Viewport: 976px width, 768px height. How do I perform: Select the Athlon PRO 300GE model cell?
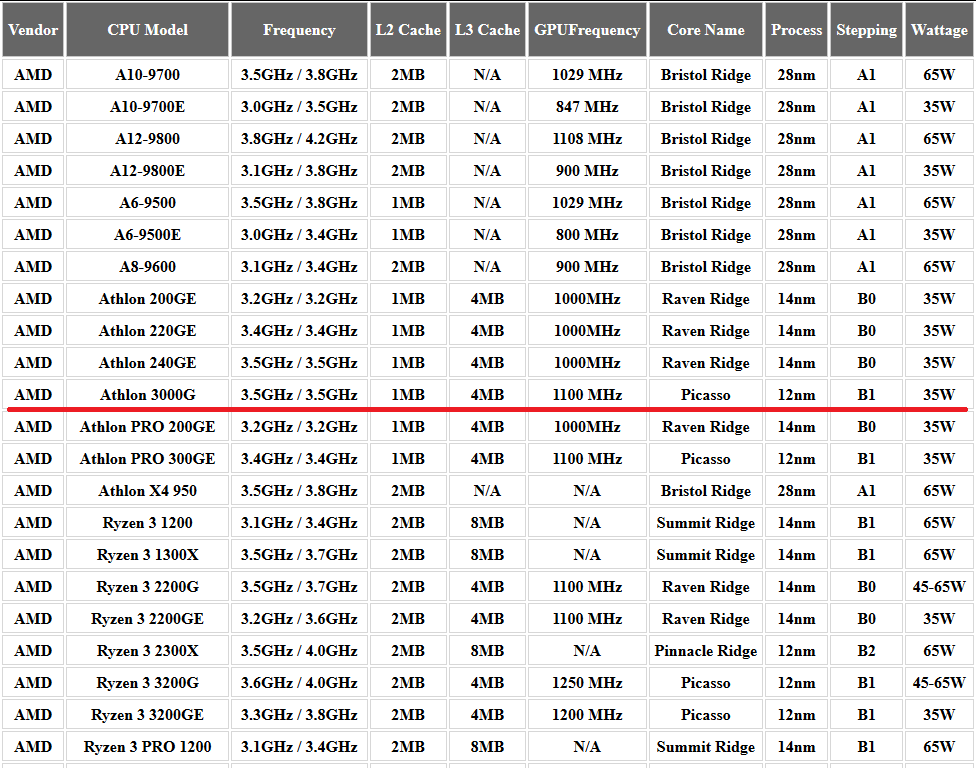pyautogui.click(x=148, y=459)
